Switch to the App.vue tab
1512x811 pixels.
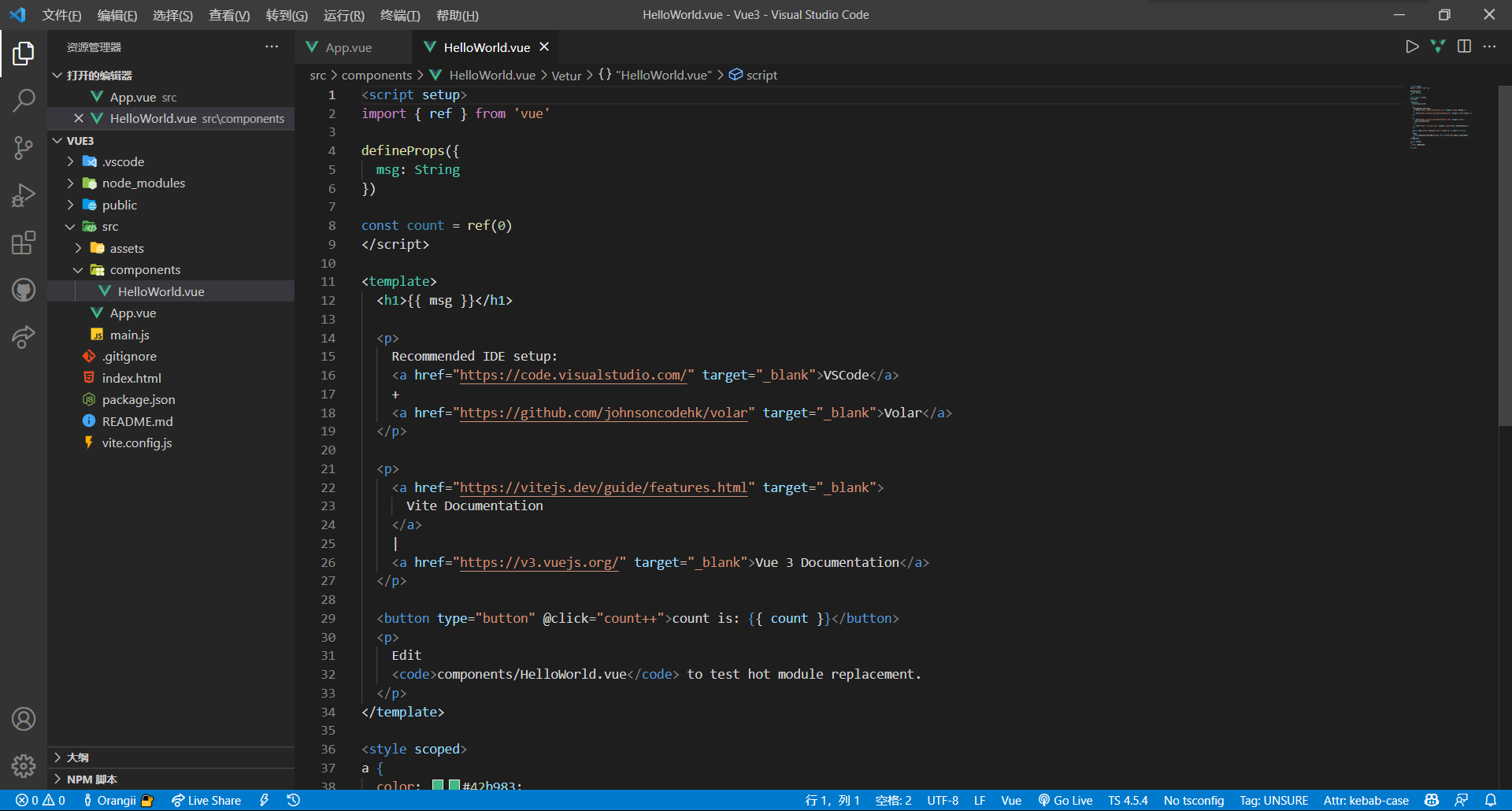[348, 47]
